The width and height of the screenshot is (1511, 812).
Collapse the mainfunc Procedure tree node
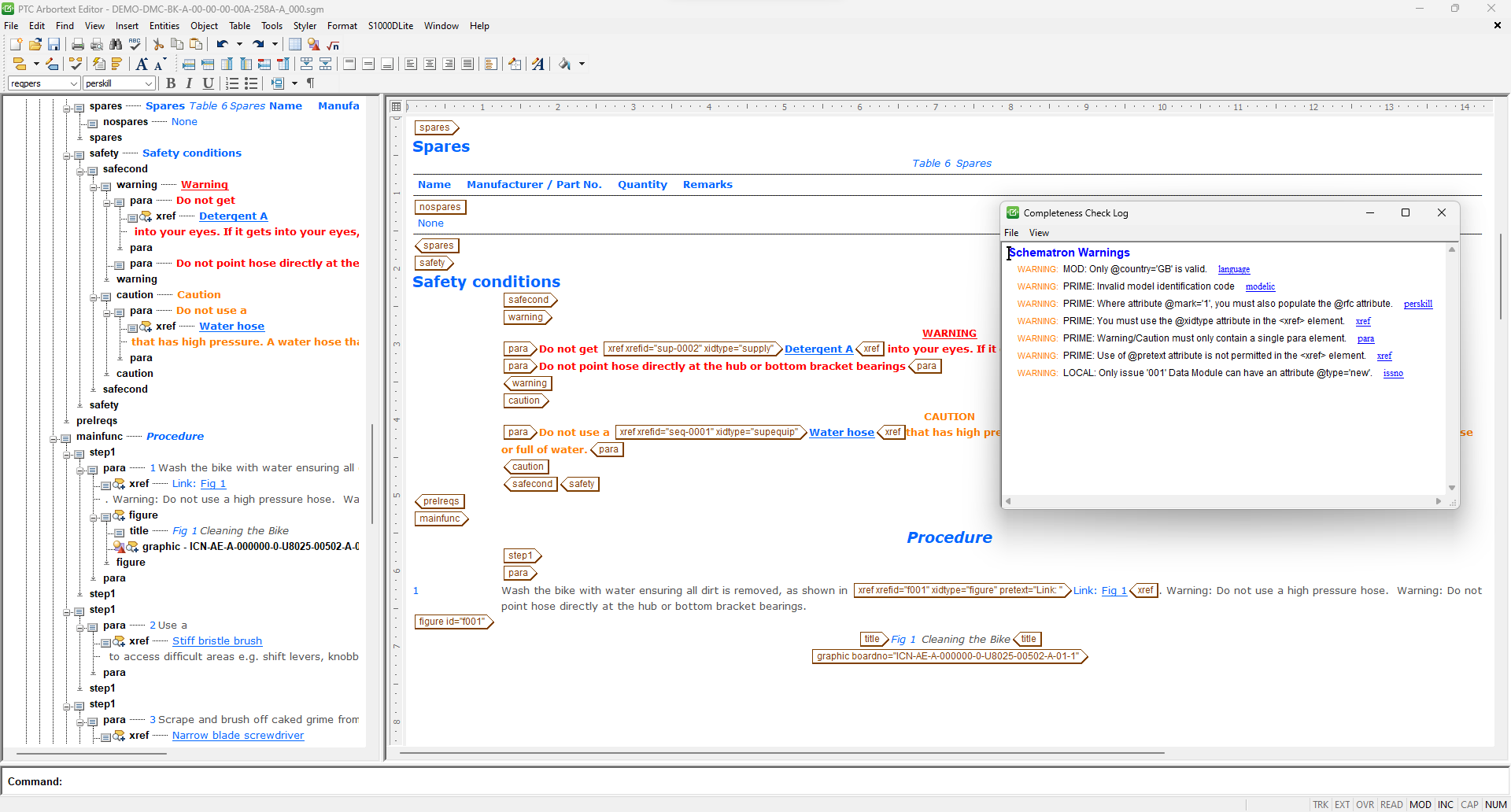54,437
